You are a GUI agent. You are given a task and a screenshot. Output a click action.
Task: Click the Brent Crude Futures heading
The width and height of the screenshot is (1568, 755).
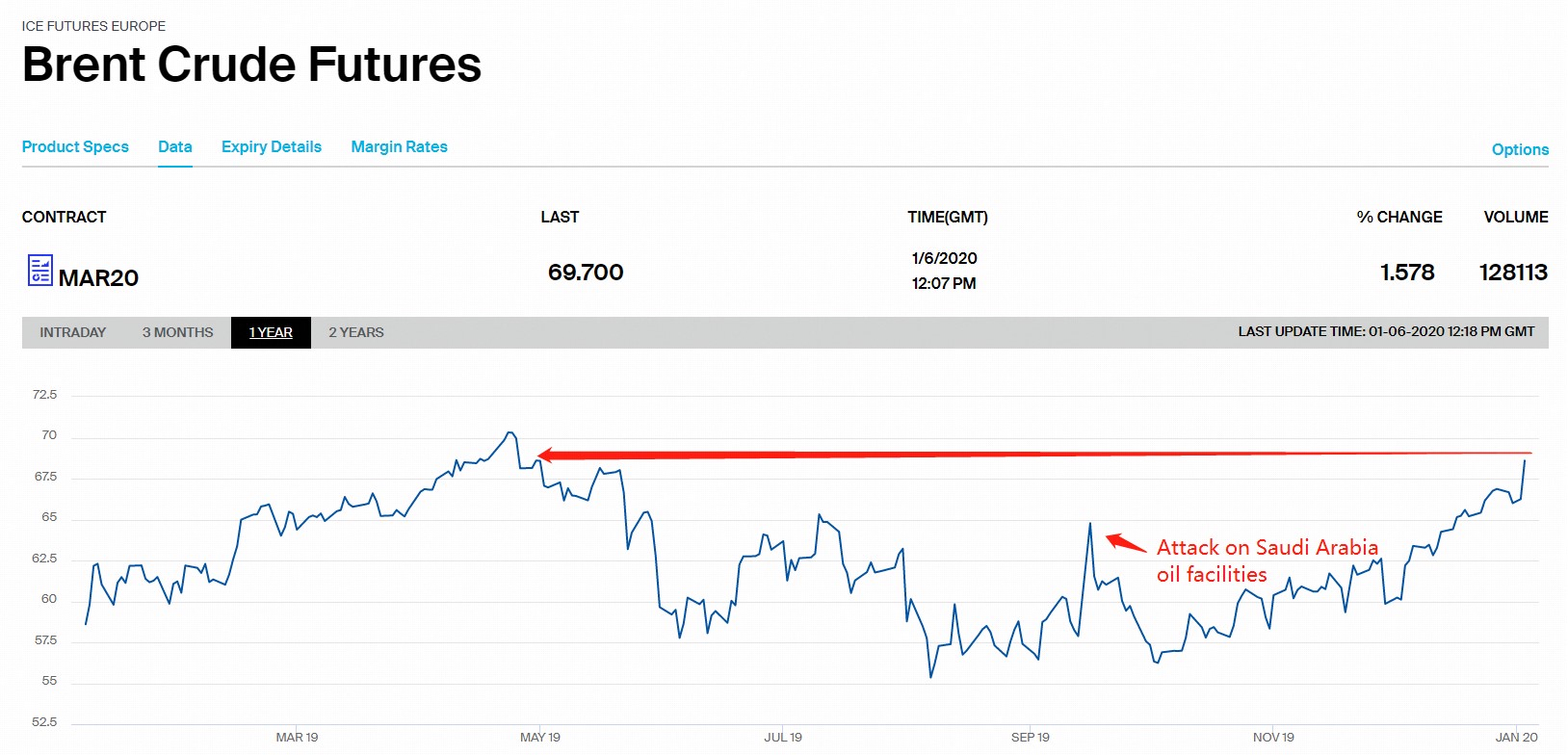click(x=251, y=65)
